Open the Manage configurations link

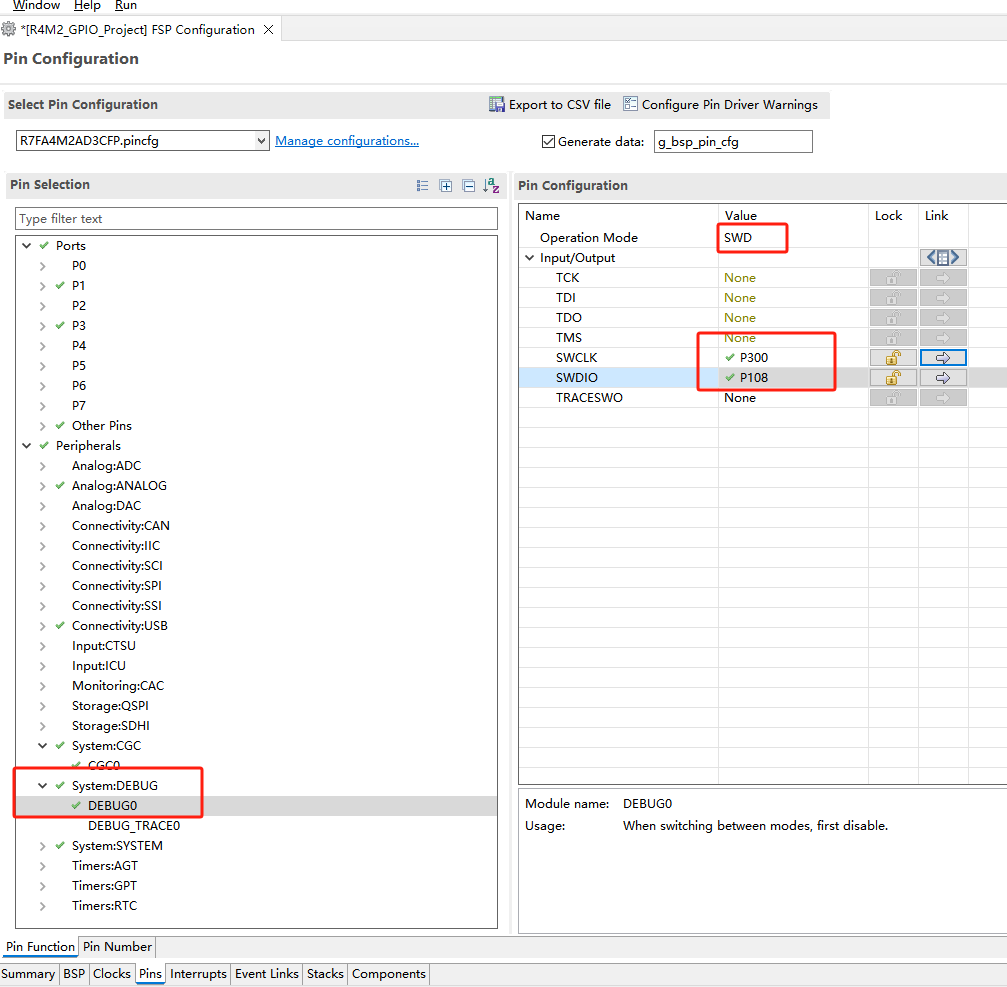[x=347, y=141]
